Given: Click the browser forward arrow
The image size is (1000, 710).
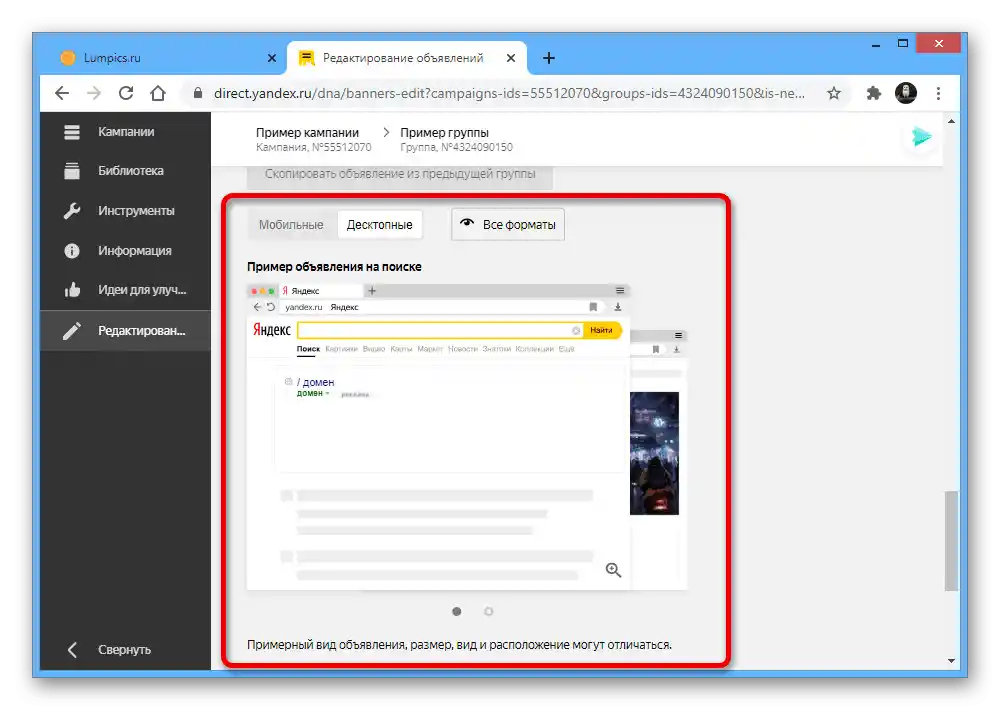Looking at the screenshot, I should [94, 93].
